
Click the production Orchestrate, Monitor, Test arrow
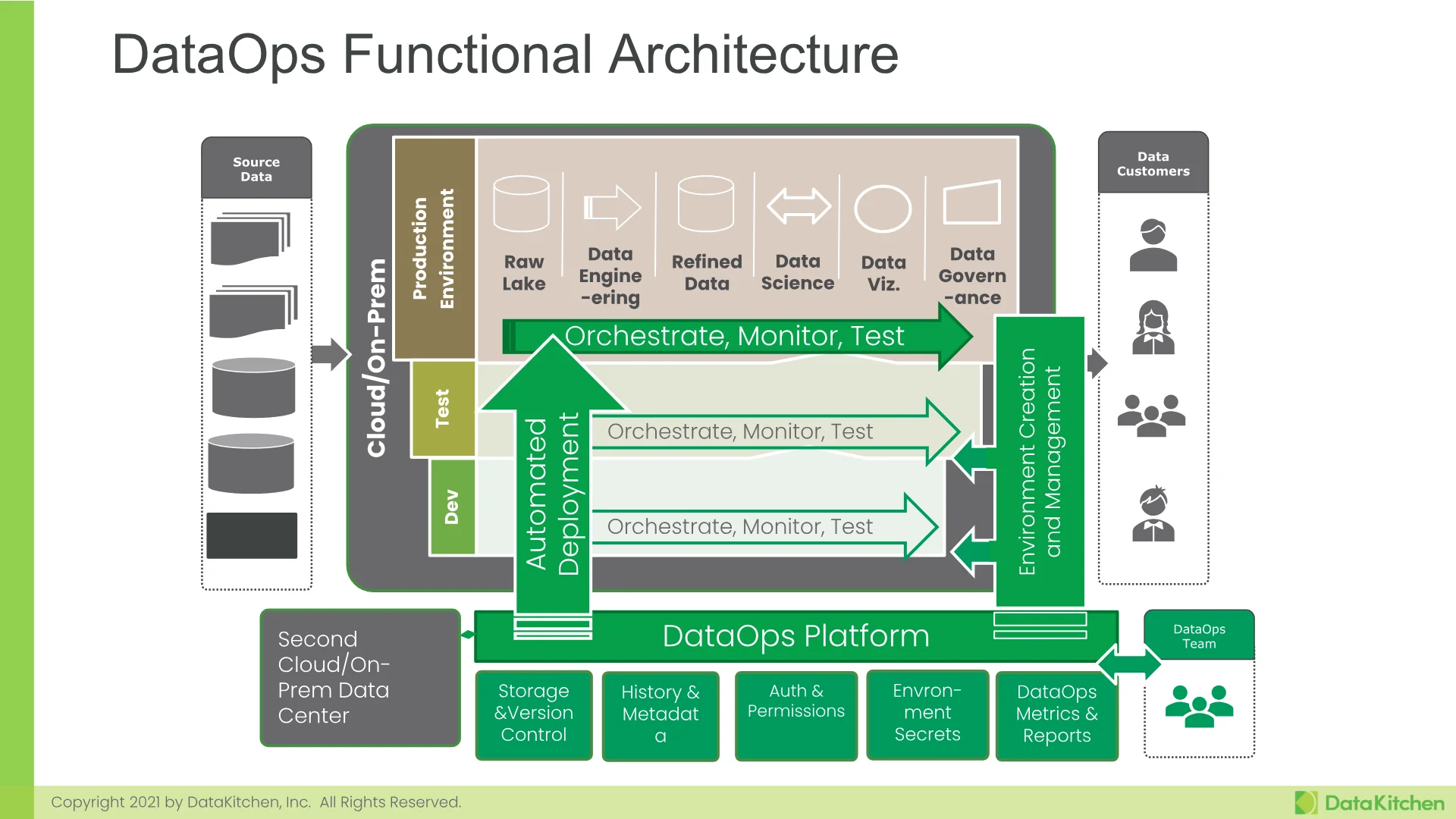point(737,336)
